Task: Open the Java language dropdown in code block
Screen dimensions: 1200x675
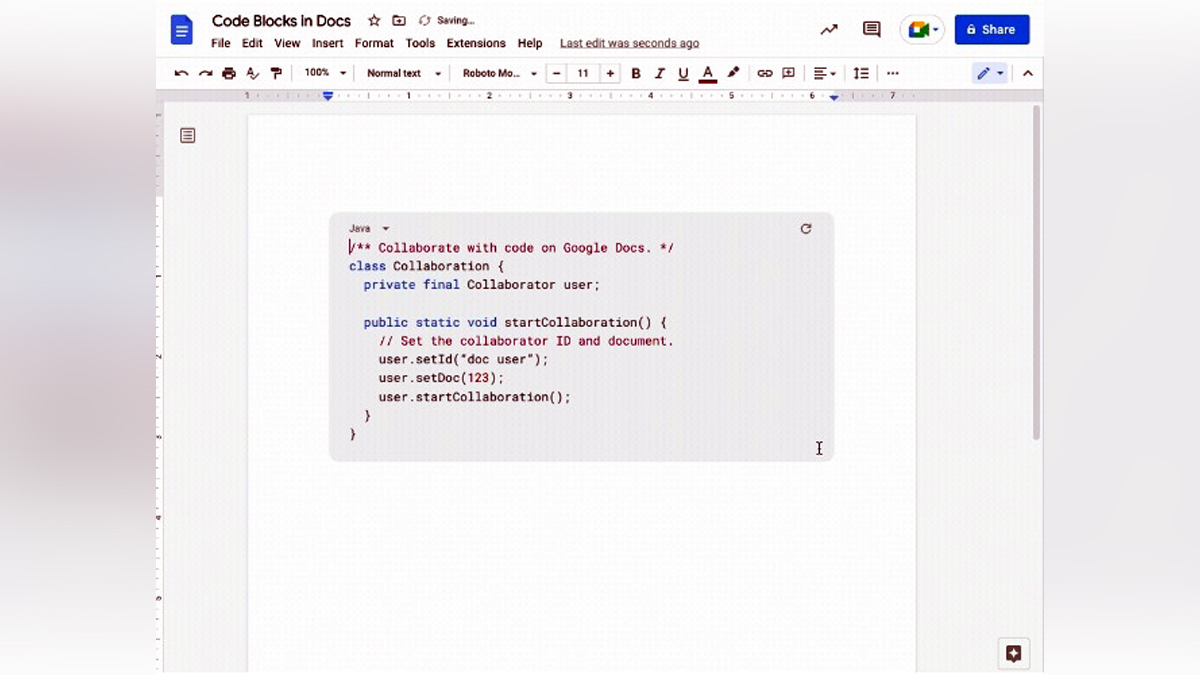Action: click(x=369, y=229)
